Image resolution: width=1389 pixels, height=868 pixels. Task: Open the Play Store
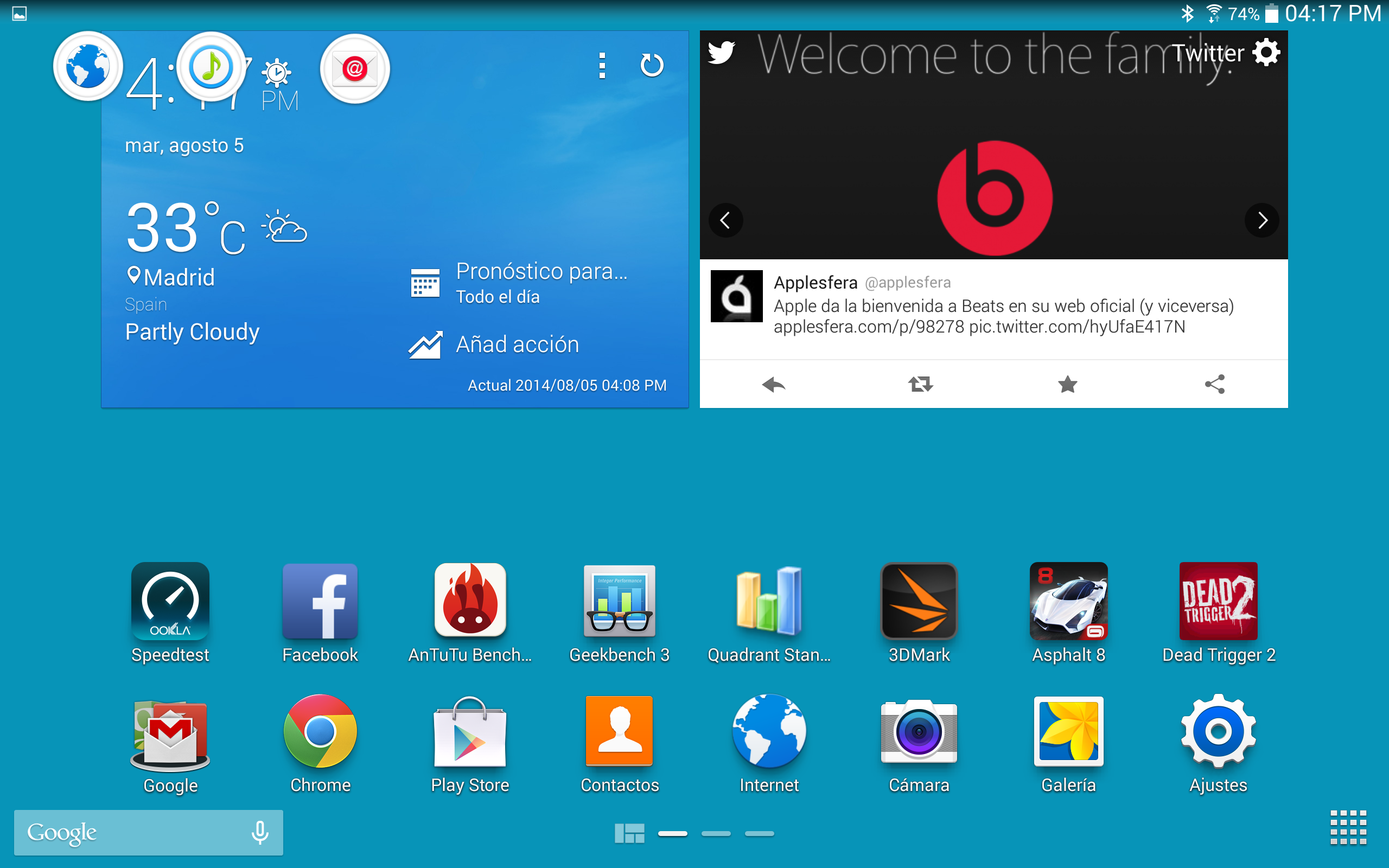tap(470, 731)
